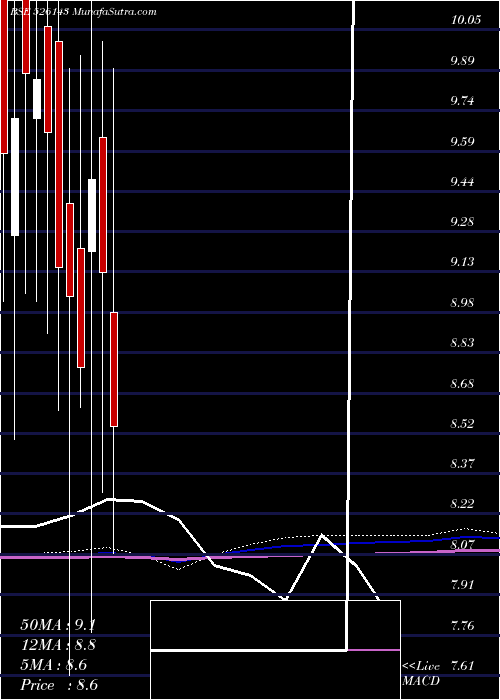Click the 8.98 price axis label
The width and height of the screenshot is (500, 700).
(462, 303)
